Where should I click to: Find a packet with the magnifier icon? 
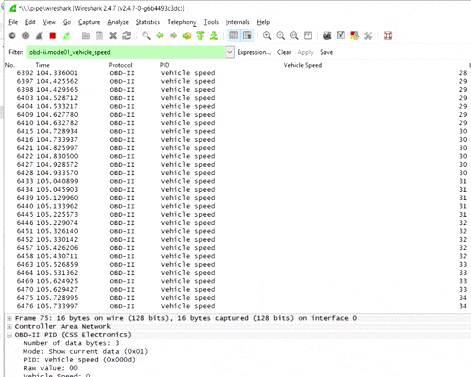[x=146, y=35]
